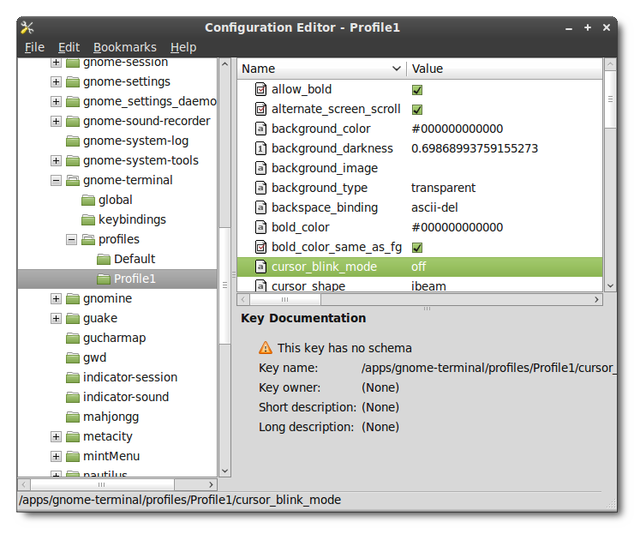Viewport: 640px width, 534px height.
Task: Expand the mintMenu tree node
Action: tap(56, 456)
